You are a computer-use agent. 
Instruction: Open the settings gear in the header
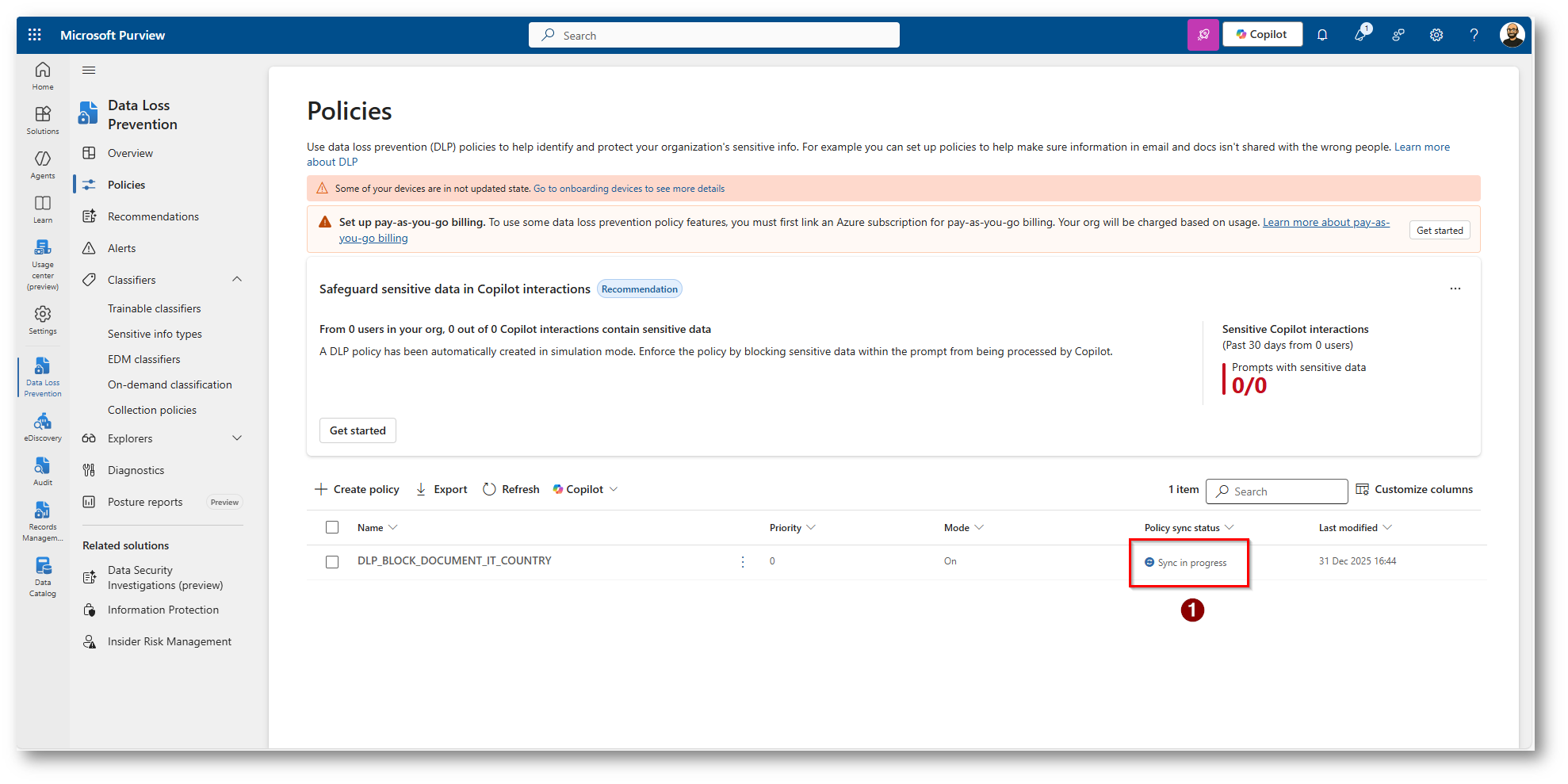click(1436, 35)
